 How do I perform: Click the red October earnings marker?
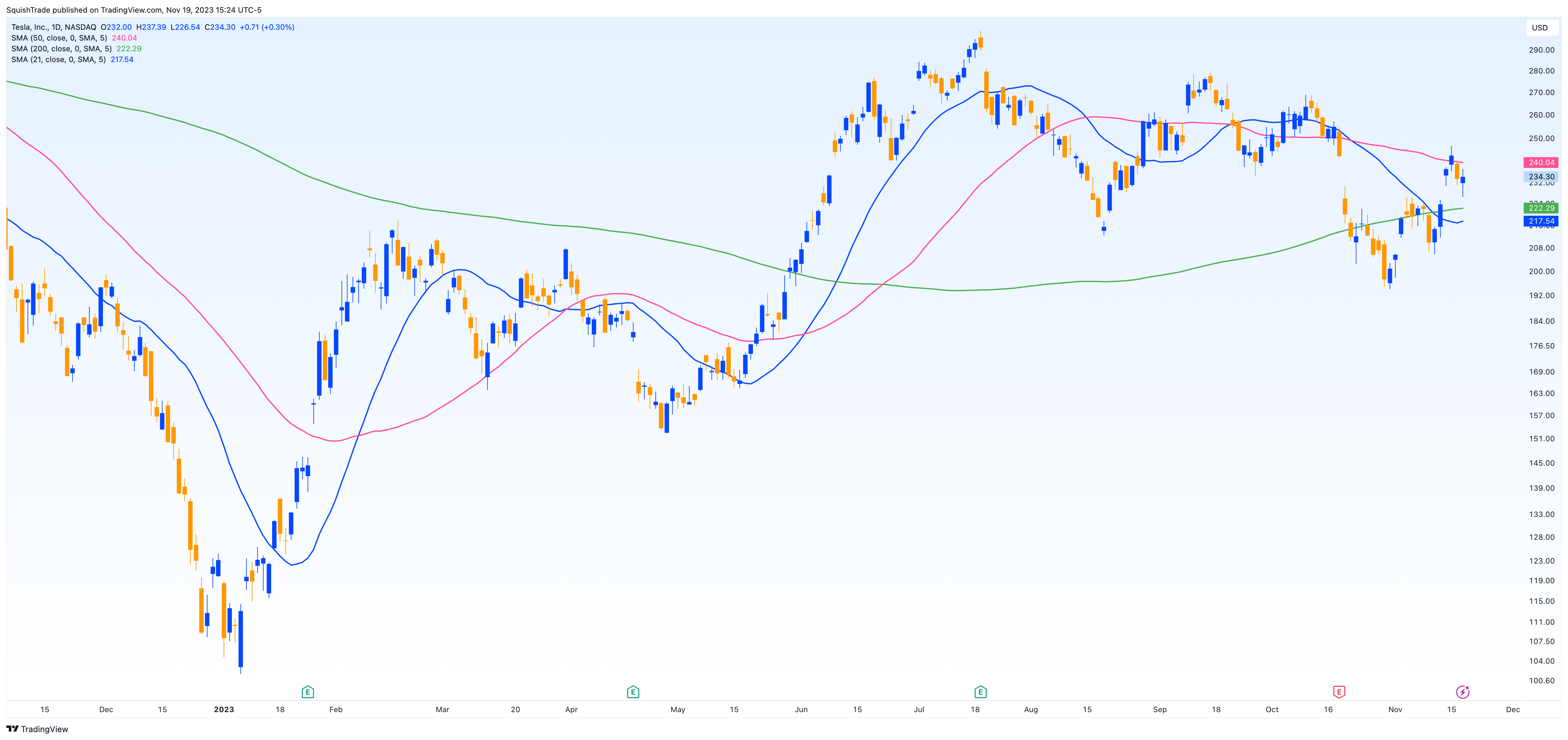pos(1339,692)
